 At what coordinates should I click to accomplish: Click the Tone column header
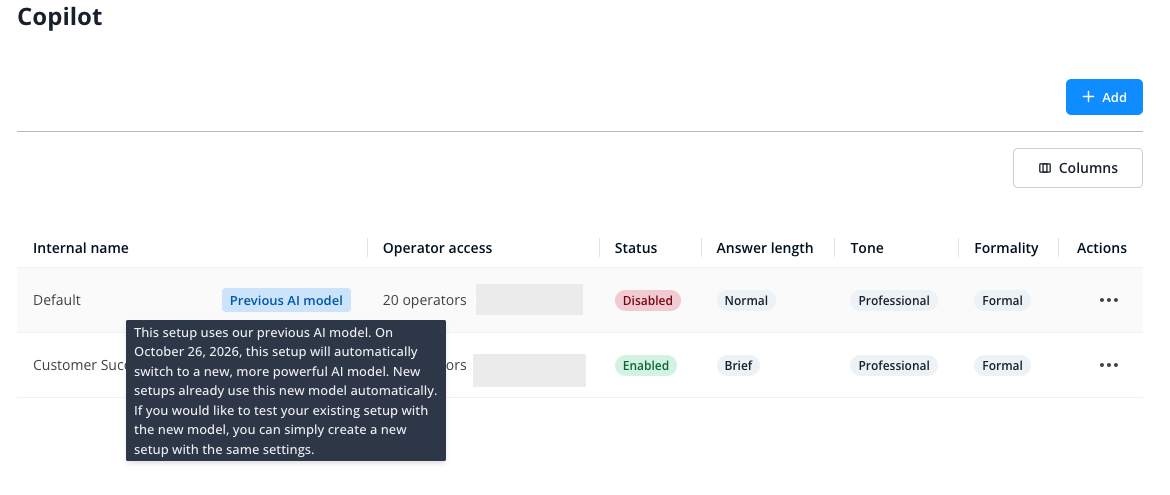click(x=867, y=248)
